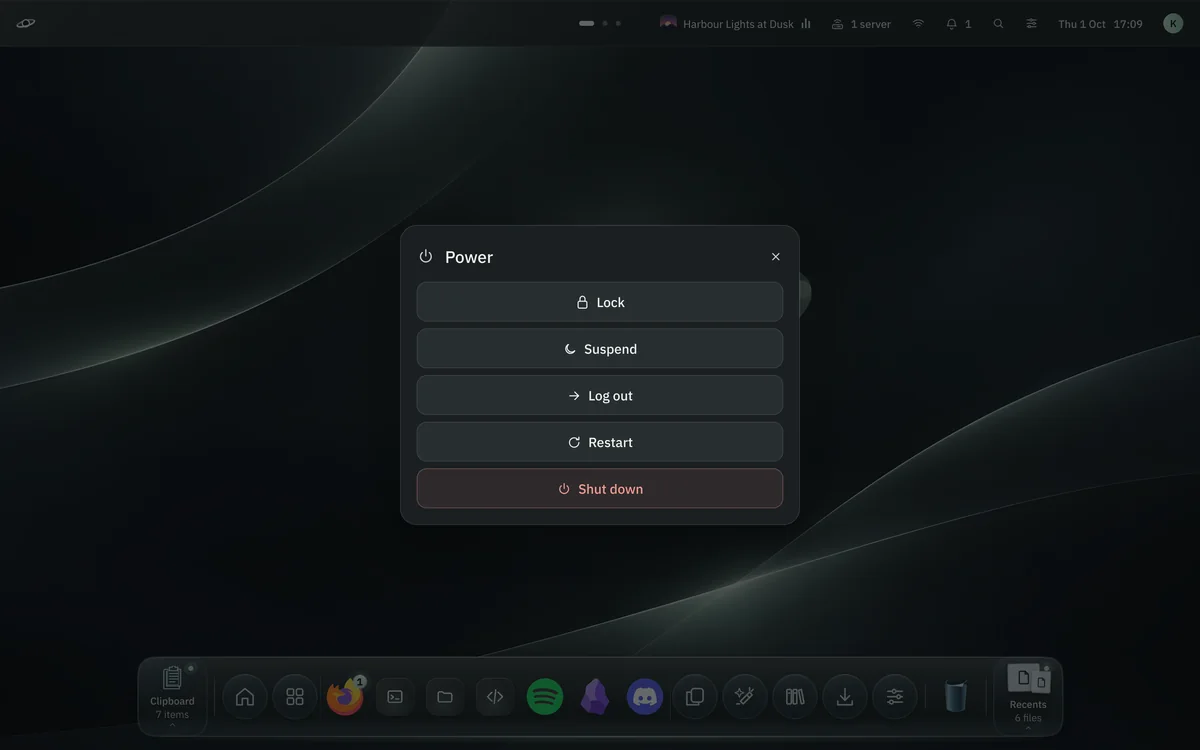Open the Trash bin in dock
Viewport: 1200px width, 750px height.
(x=956, y=697)
